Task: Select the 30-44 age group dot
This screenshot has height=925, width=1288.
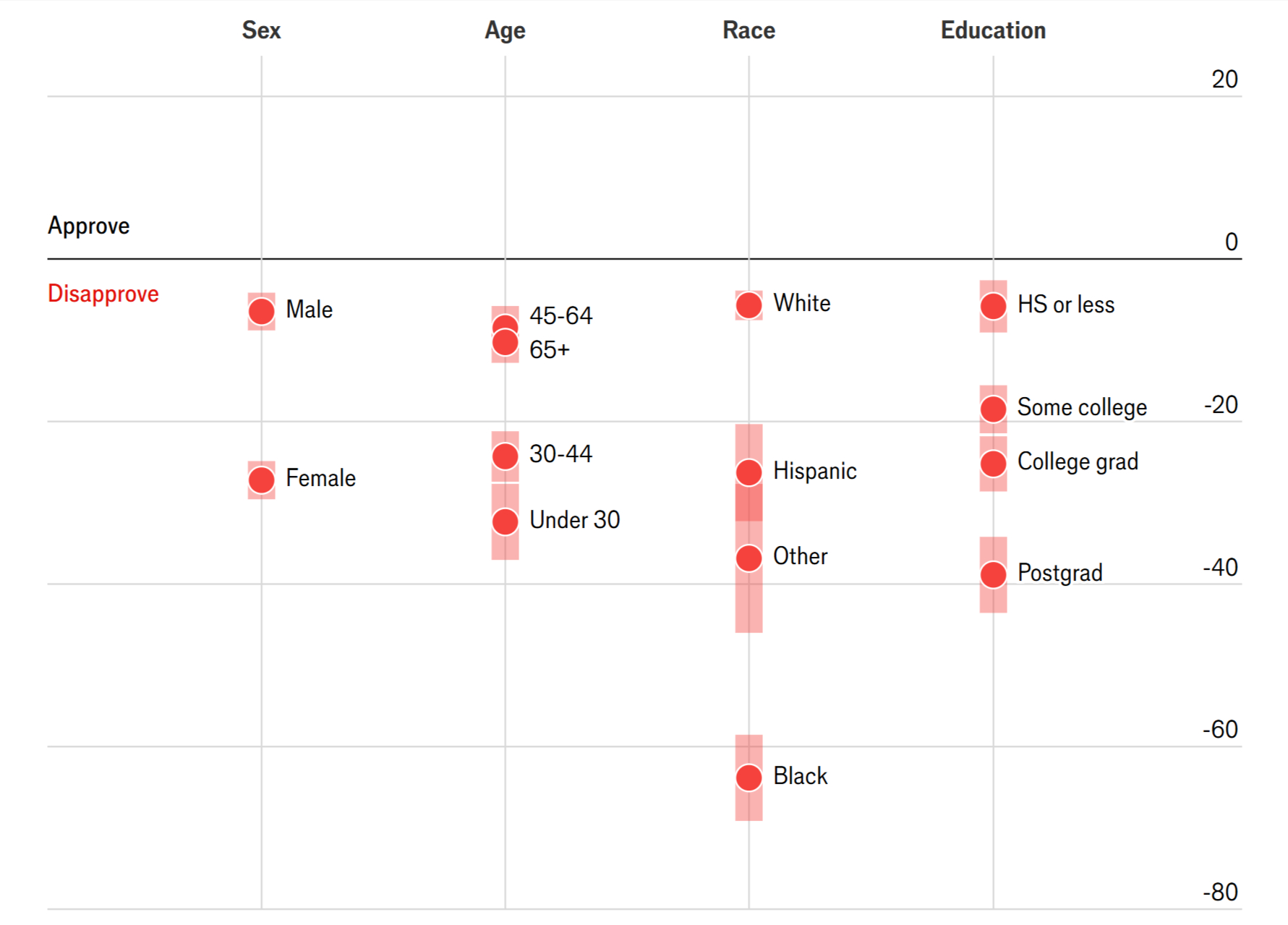Action: coord(505,456)
